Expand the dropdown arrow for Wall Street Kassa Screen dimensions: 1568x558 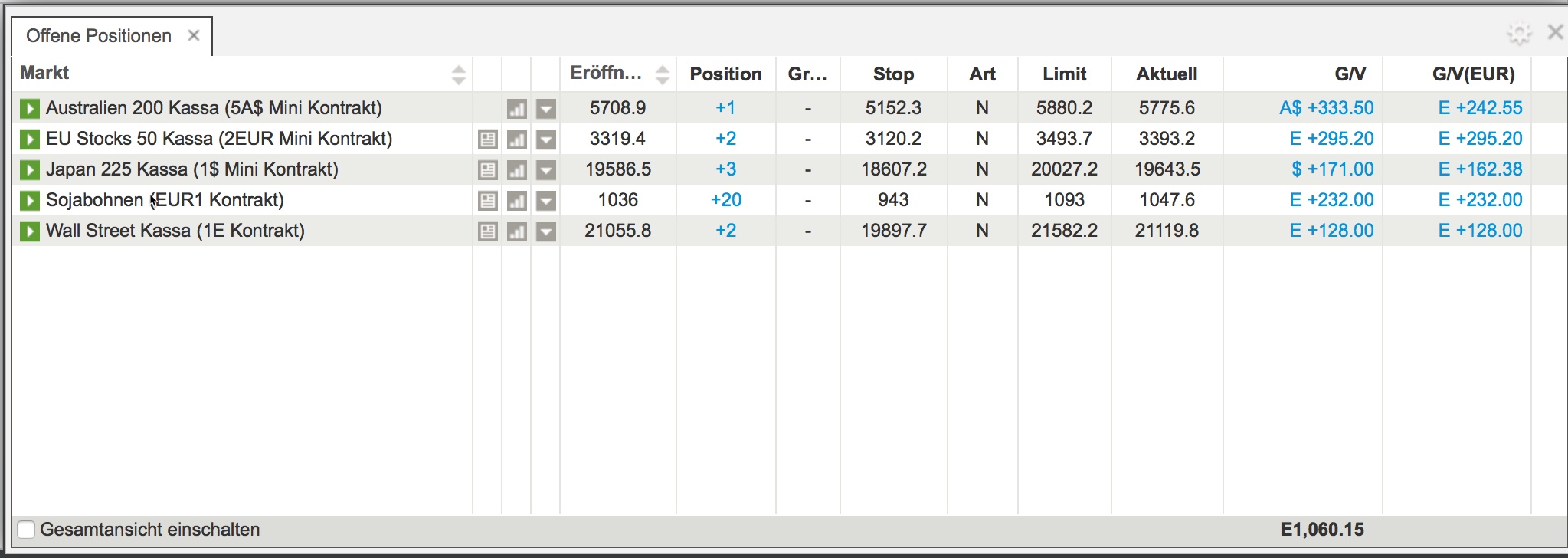coord(545,231)
